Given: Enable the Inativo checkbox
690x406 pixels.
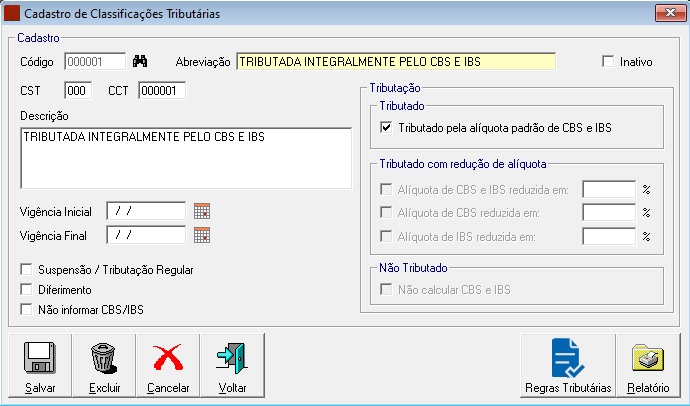Looking at the screenshot, I should click(x=608, y=62).
